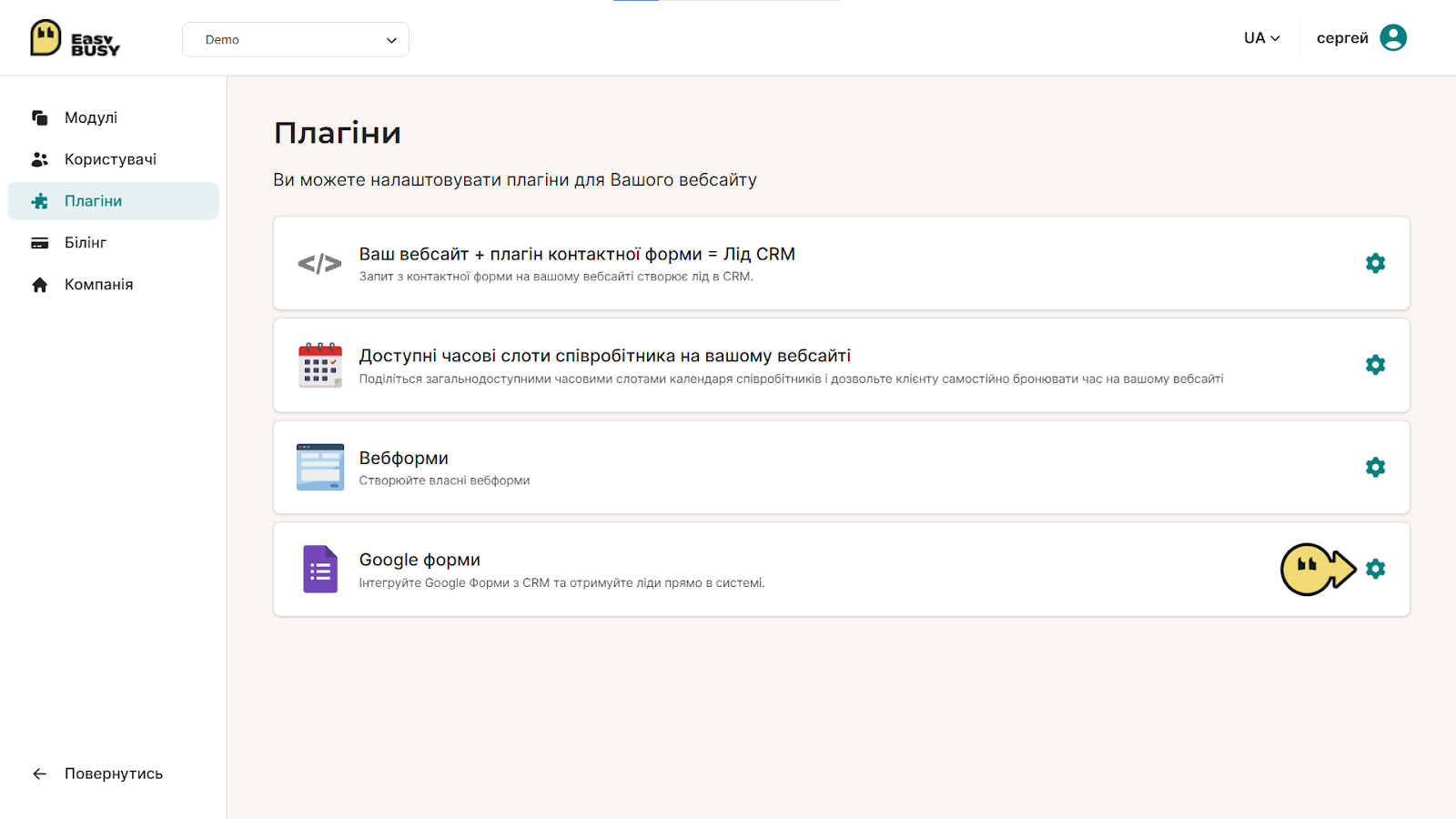Open settings gear for Доступні часові слоти
1456x819 pixels.
tap(1375, 365)
